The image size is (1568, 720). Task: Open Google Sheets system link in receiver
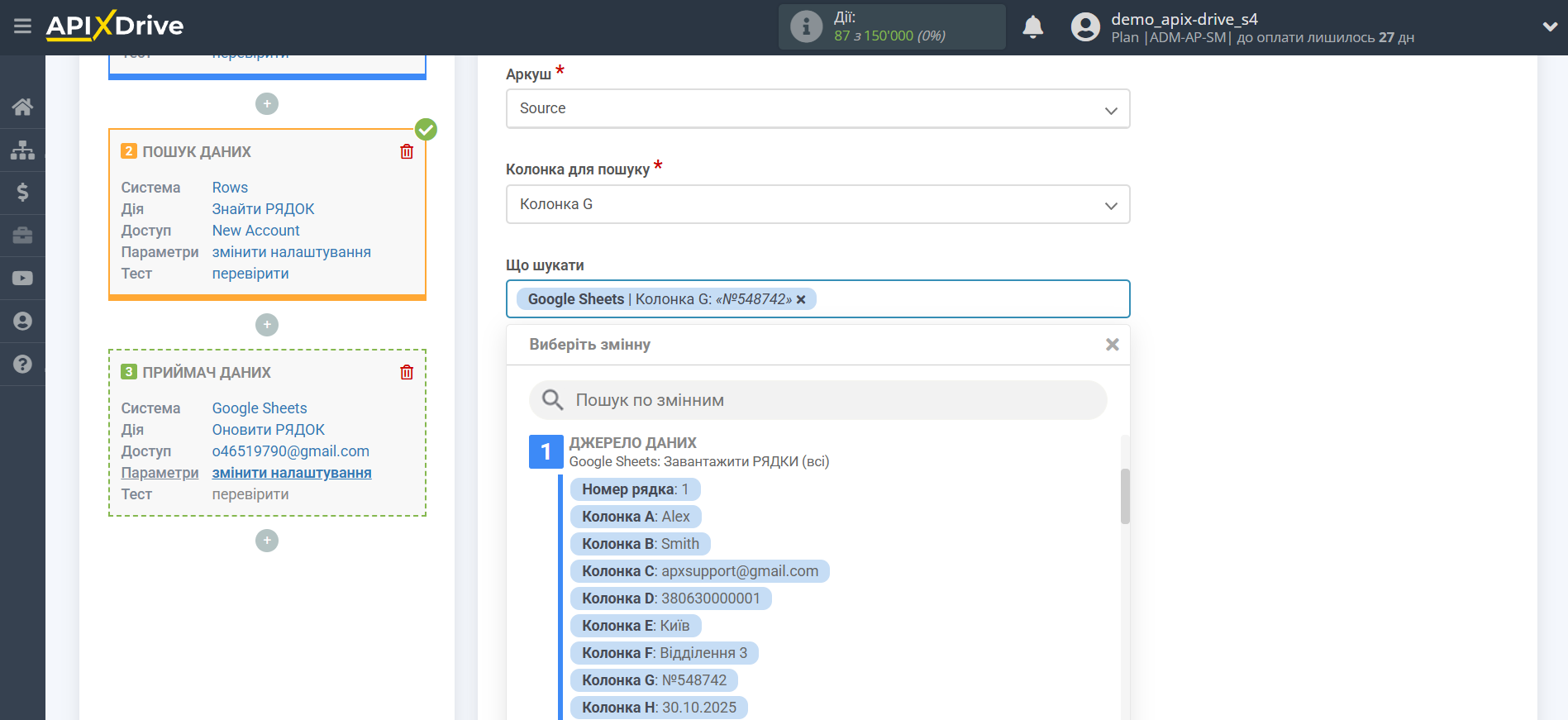(260, 408)
